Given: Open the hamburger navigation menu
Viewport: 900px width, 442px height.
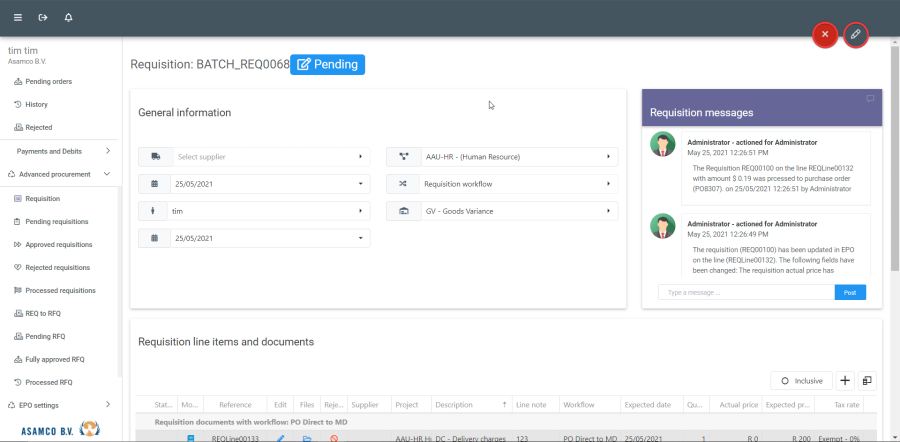Looking at the screenshot, I should (17, 18).
